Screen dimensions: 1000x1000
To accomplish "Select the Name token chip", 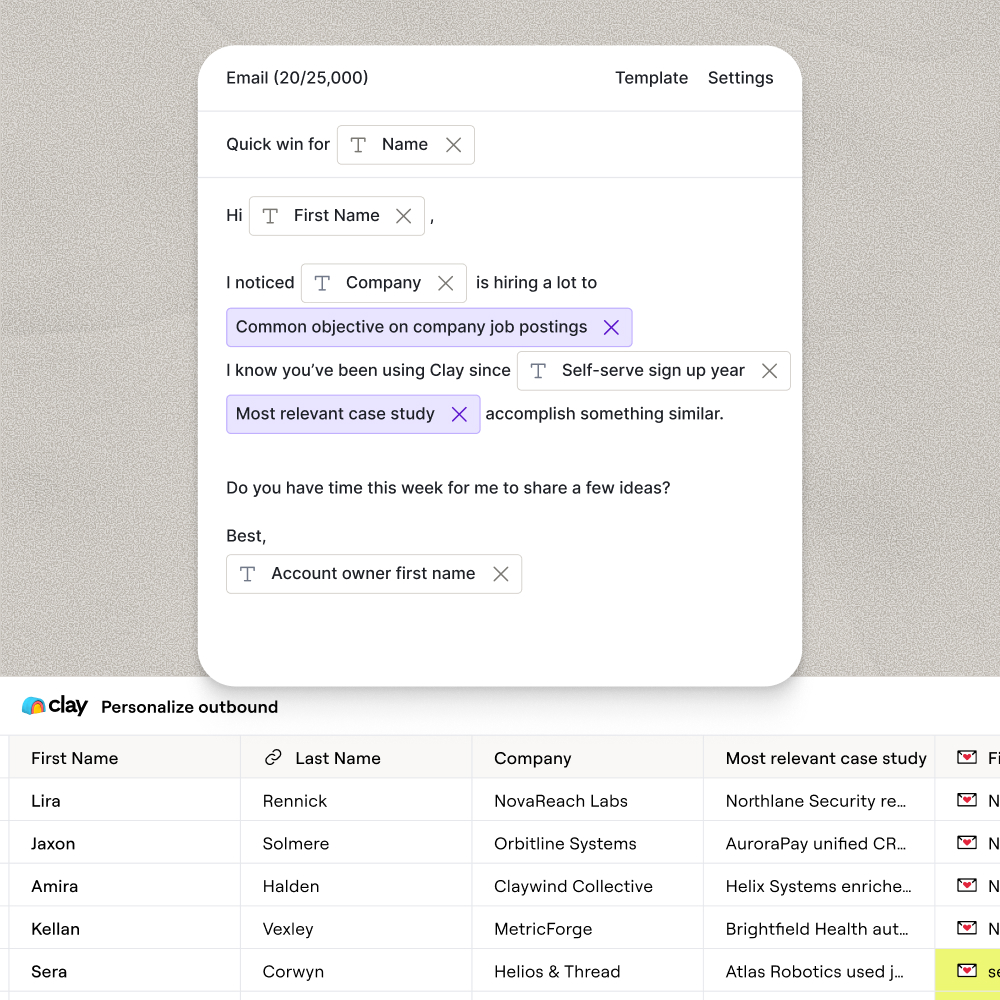I will pos(406,145).
